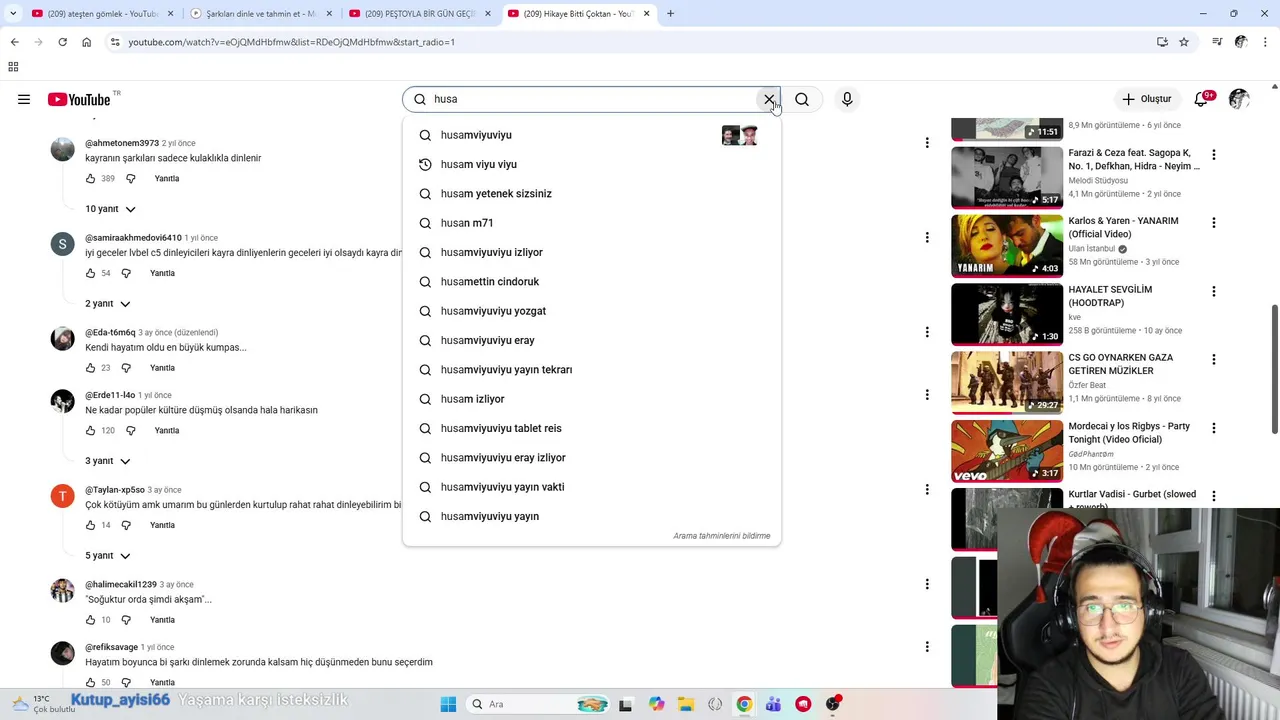Expand the 3 yanıt replies
Screen dimensions: 1280x720
(x=108, y=461)
